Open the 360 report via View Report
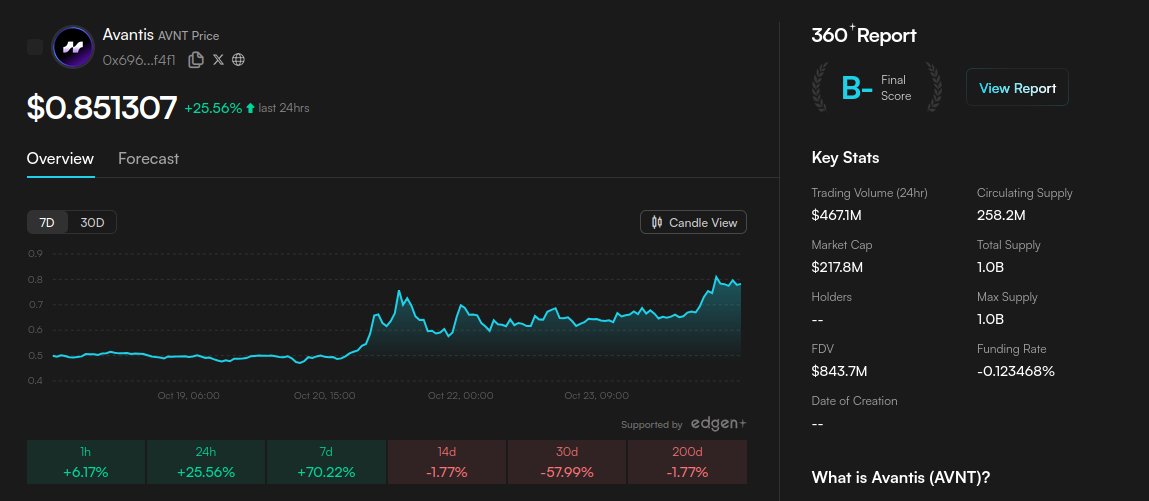1149x501 pixels. (1017, 88)
